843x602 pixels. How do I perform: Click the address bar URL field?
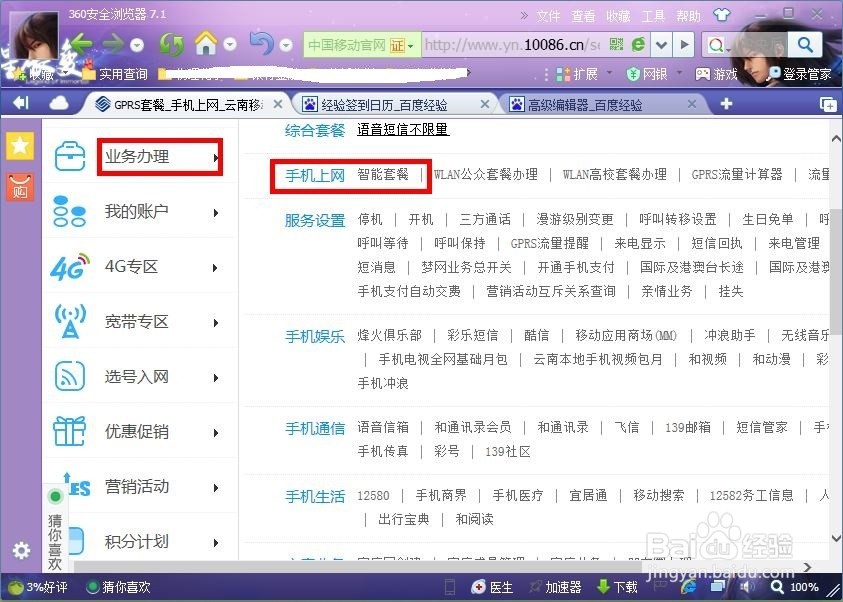coord(513,45)
